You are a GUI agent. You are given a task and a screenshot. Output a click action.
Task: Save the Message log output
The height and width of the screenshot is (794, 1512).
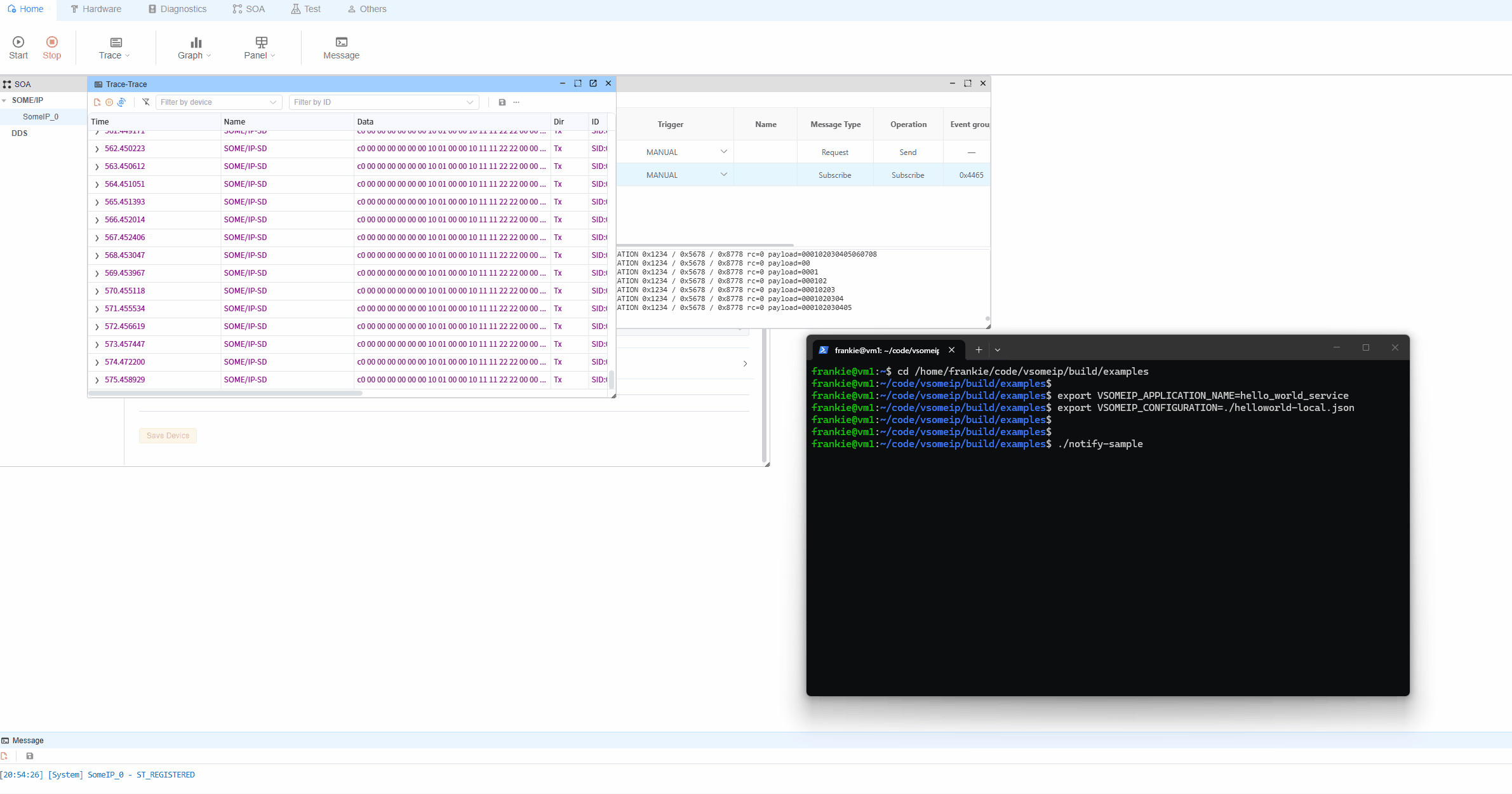tap(29, 756)
